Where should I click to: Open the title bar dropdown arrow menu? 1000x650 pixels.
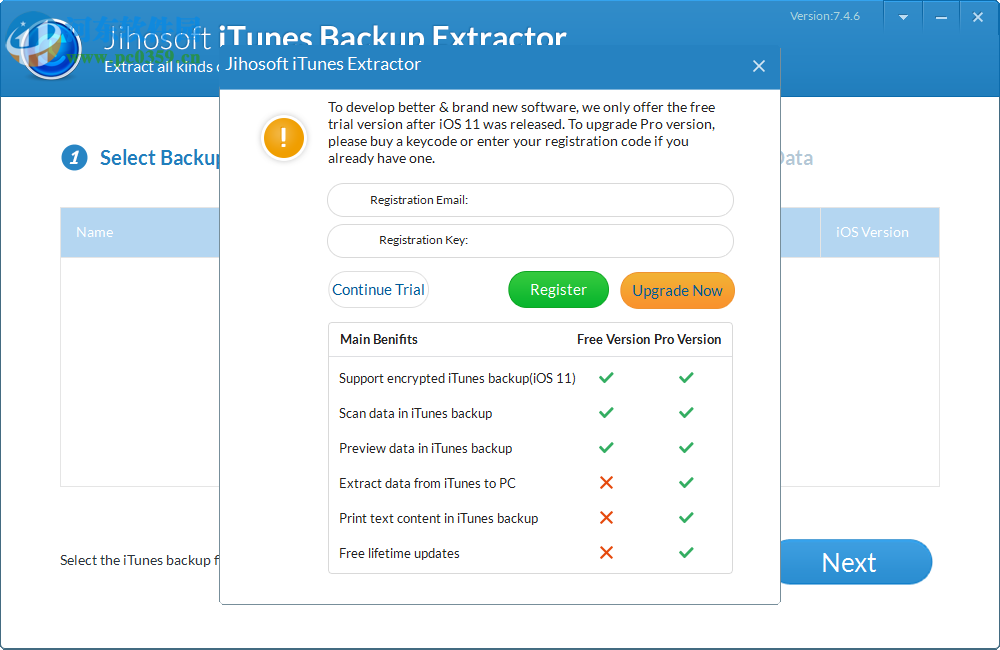[903, 16]
